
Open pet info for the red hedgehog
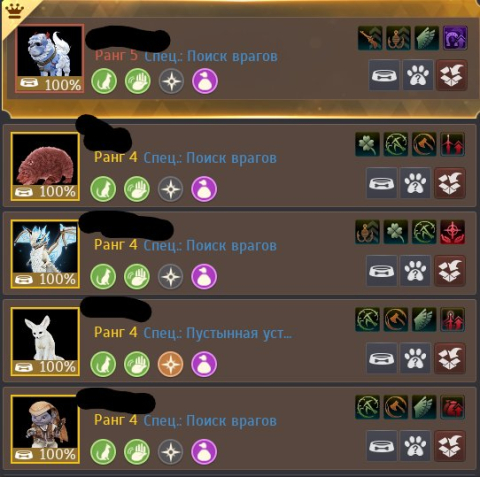coord(415,183)
